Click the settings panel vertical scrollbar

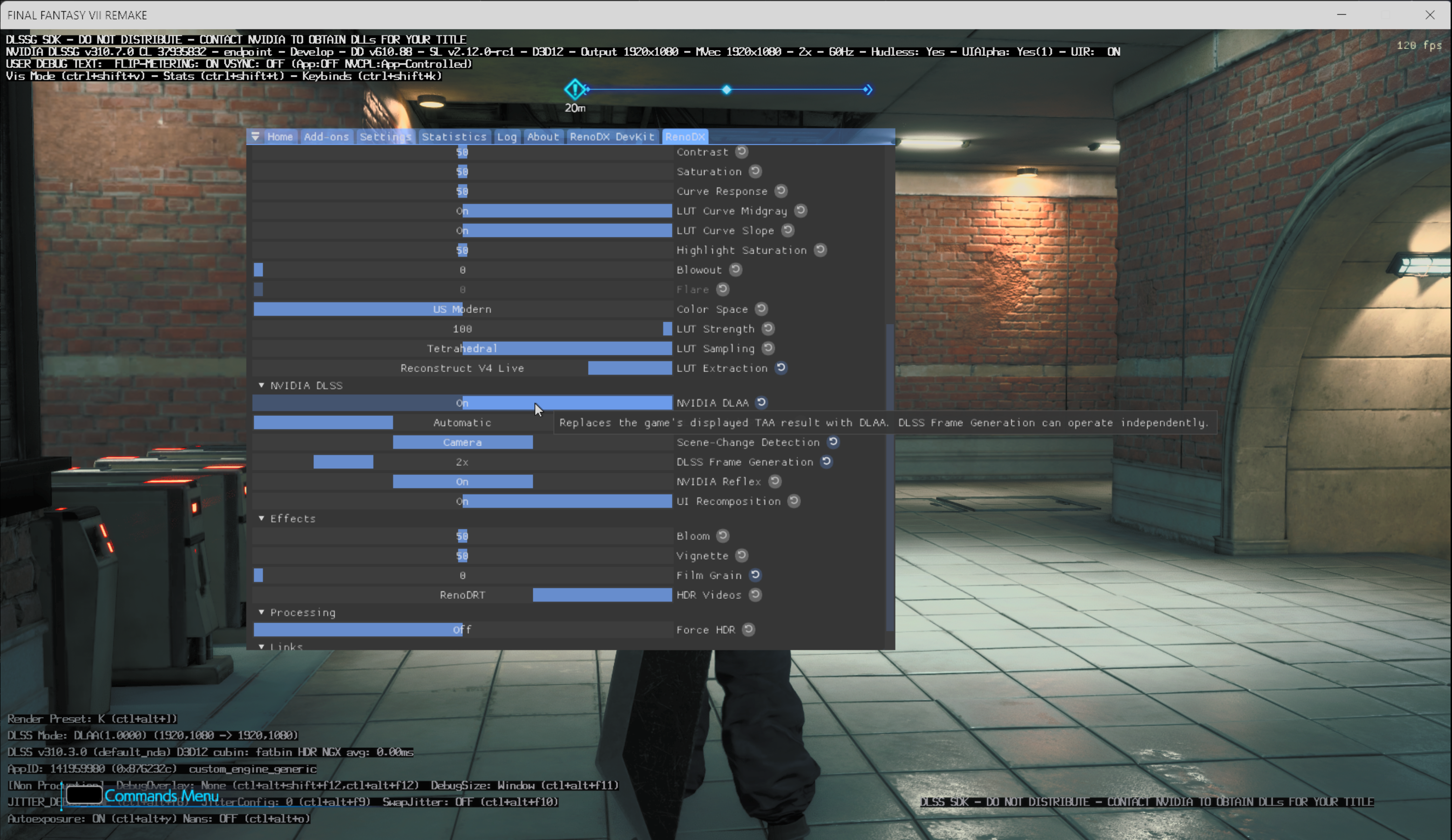coord(889,478)
